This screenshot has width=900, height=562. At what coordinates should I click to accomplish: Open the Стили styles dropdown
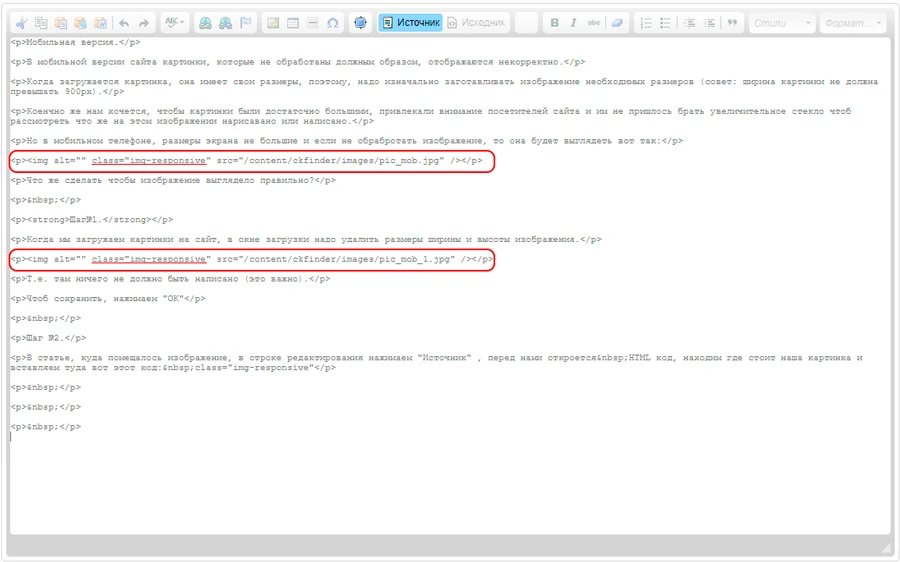pyautogui.click(x=780, y=22)
